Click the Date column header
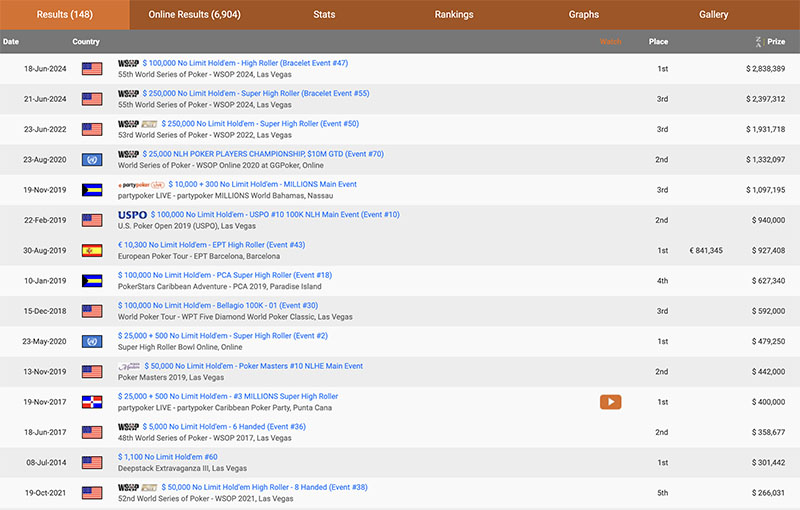Screen dimensions: 800x510 point(11,42)
